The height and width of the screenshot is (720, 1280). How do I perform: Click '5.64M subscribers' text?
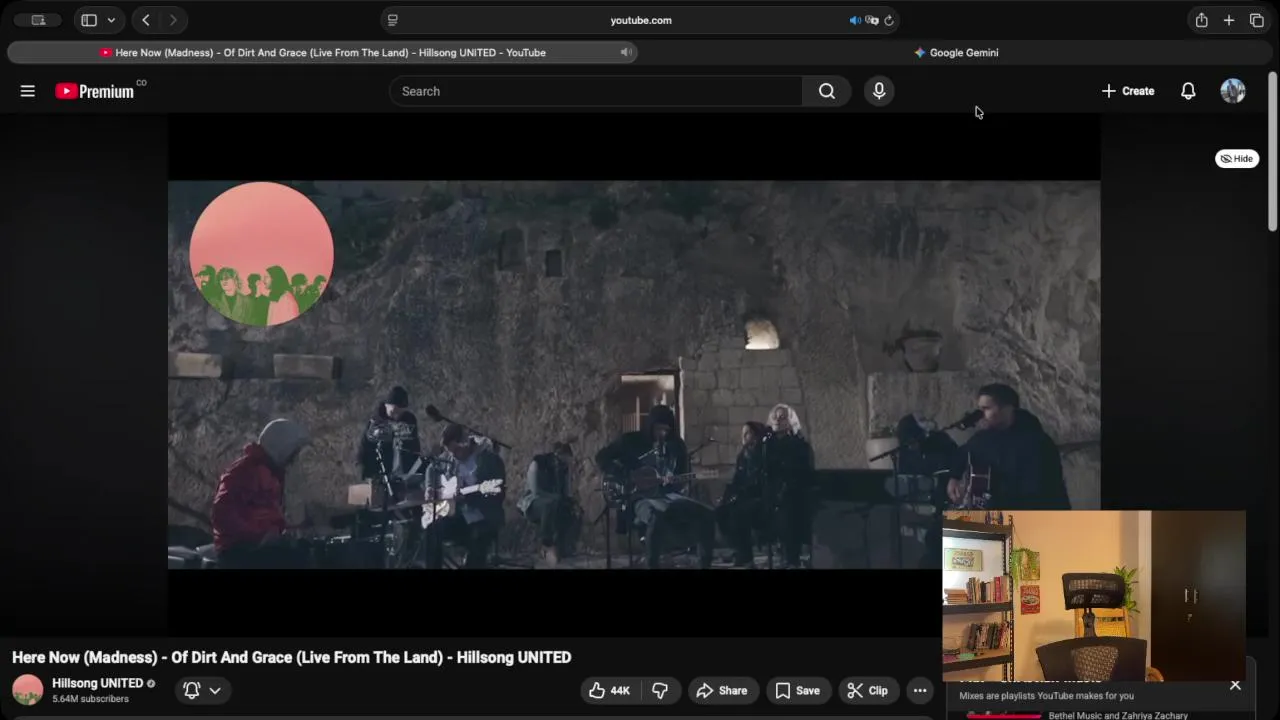tap(90, 699)
